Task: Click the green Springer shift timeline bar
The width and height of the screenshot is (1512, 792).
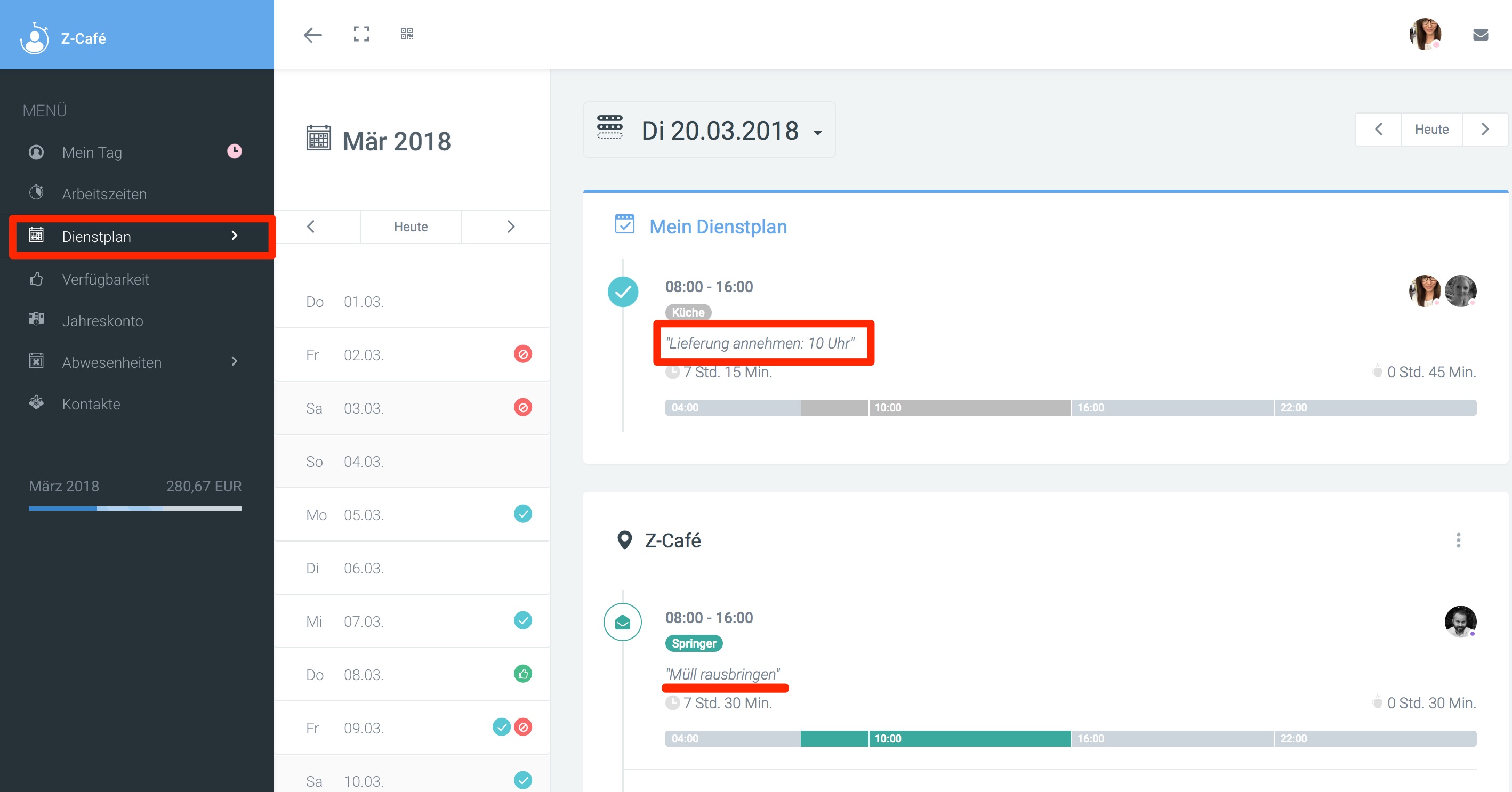Action: click(936, 739)
